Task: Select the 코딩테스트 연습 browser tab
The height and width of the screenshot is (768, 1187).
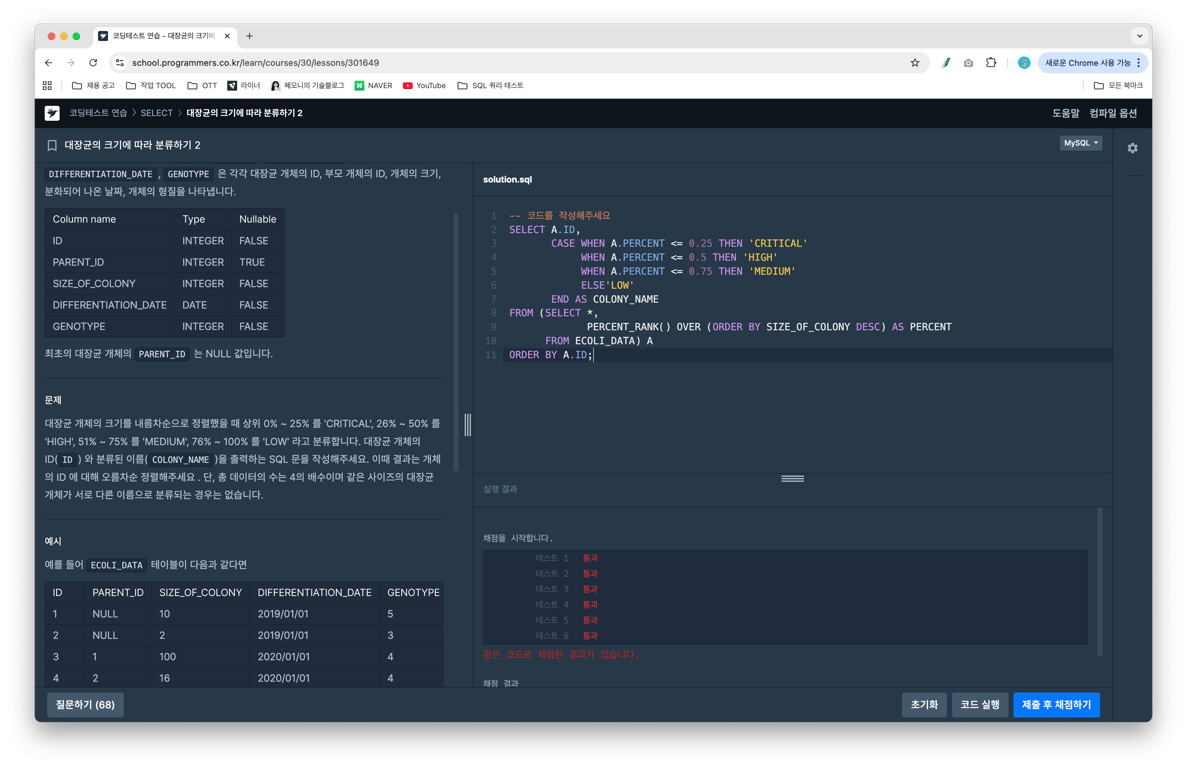Action: [164, 36]
